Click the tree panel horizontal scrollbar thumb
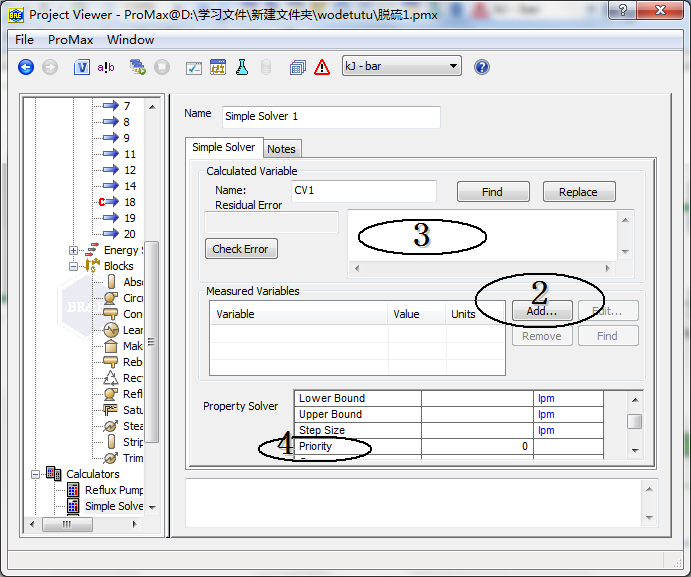Screen dimensions: 691x577 coord(67,525)
